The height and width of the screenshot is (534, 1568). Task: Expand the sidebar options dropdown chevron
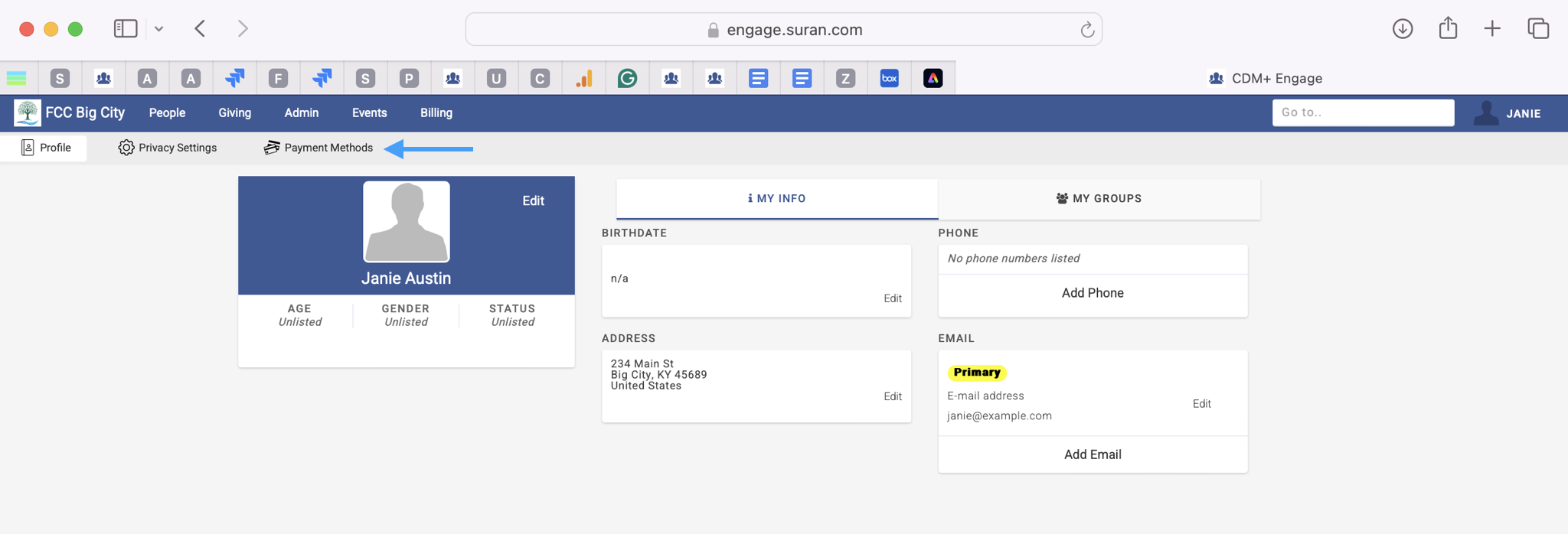click(x=158, y=29)
